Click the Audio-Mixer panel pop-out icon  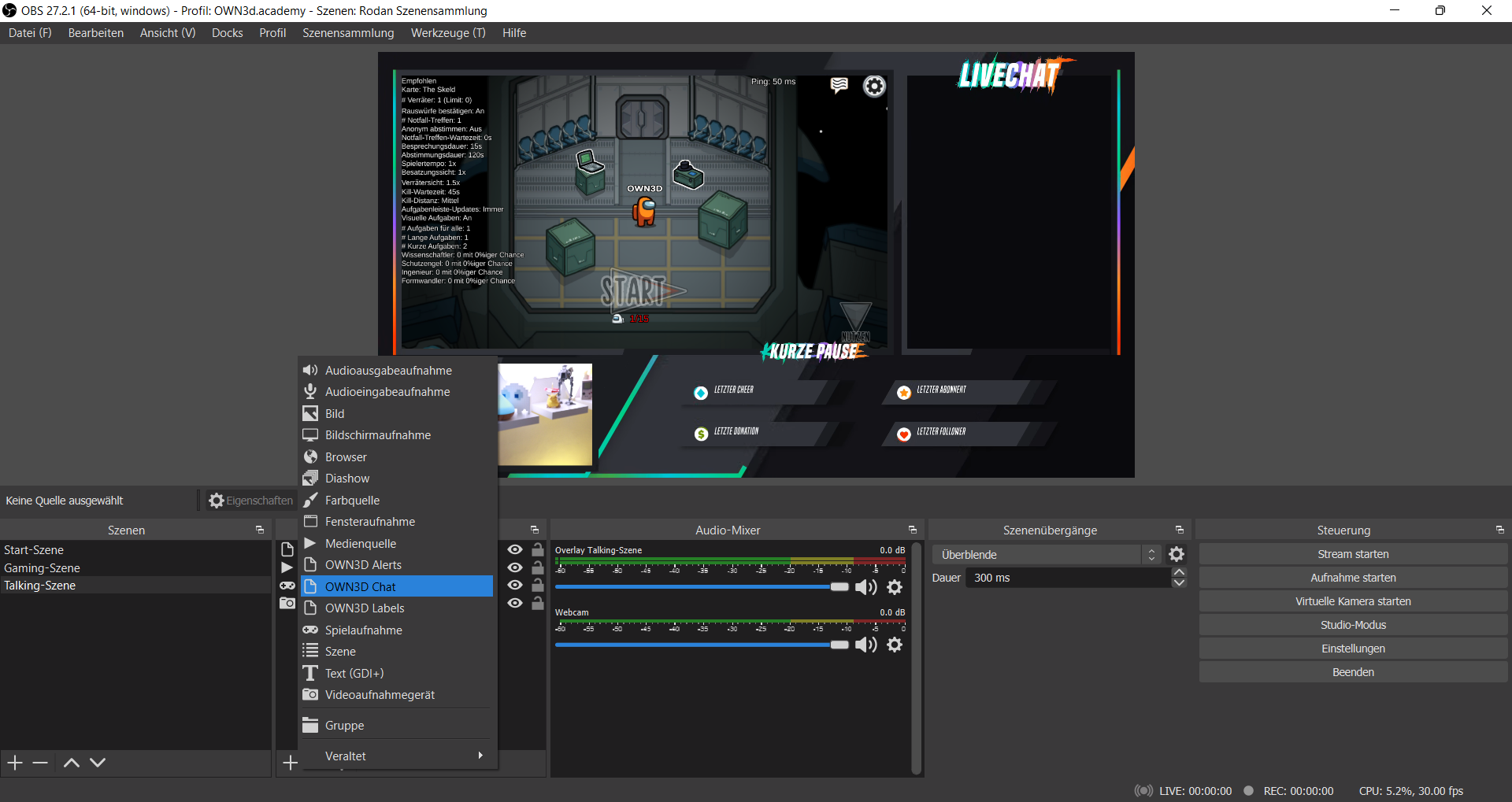pos(912,530)
